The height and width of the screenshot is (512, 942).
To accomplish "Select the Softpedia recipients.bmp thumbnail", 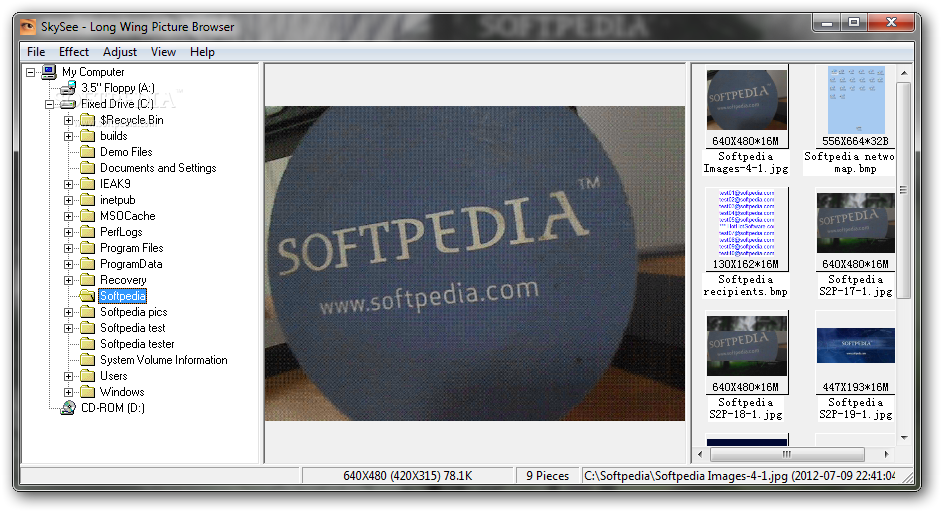I will tap(746, 223).
